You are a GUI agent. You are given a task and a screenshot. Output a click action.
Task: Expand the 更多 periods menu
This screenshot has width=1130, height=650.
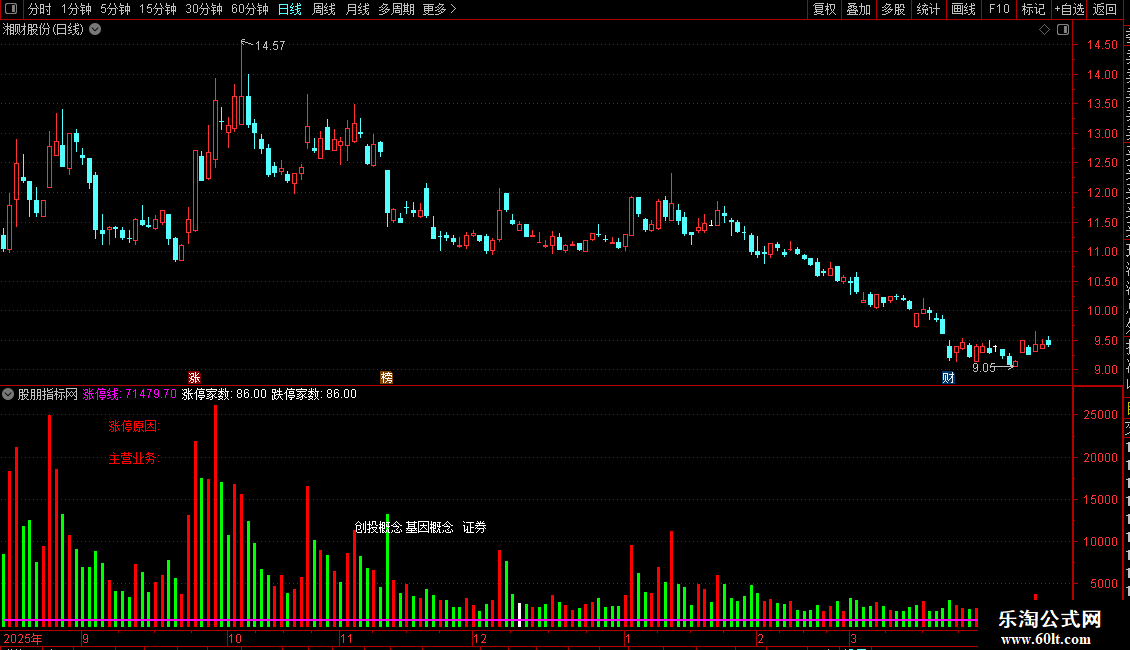[x=440, y=9]
